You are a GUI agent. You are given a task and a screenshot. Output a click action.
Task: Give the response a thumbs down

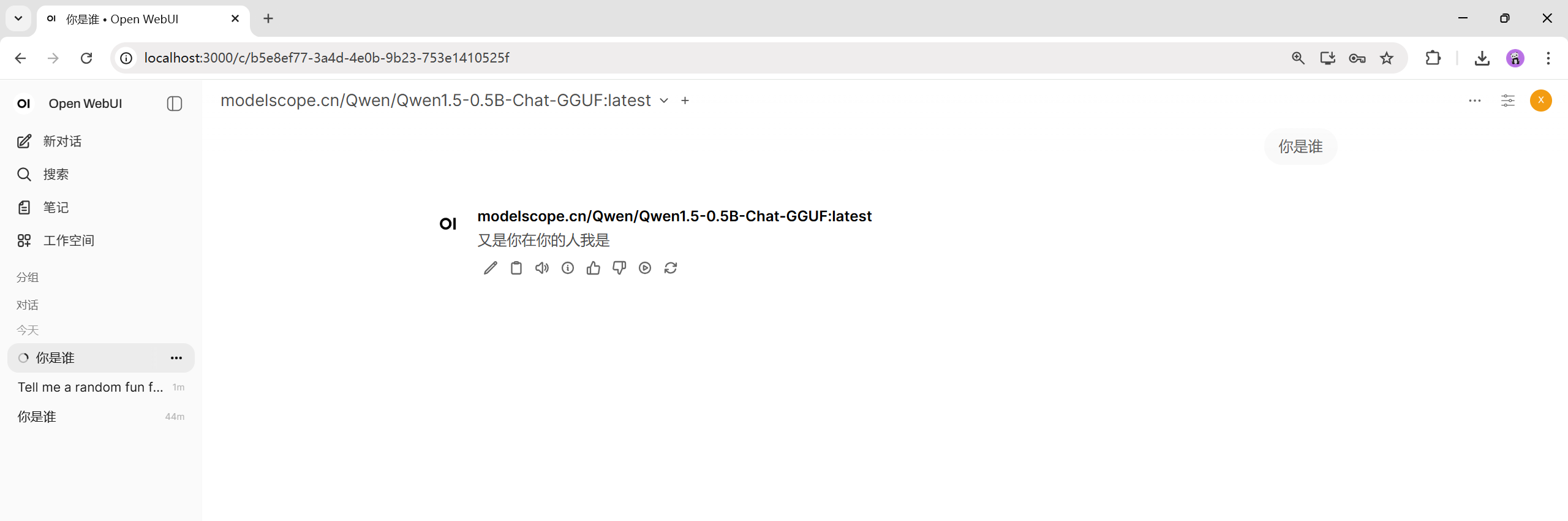point(619,268)
